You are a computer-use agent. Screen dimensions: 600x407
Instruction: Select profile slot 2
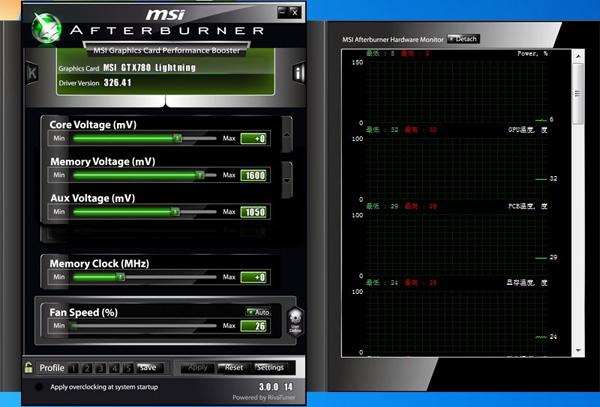click(87, 368)
